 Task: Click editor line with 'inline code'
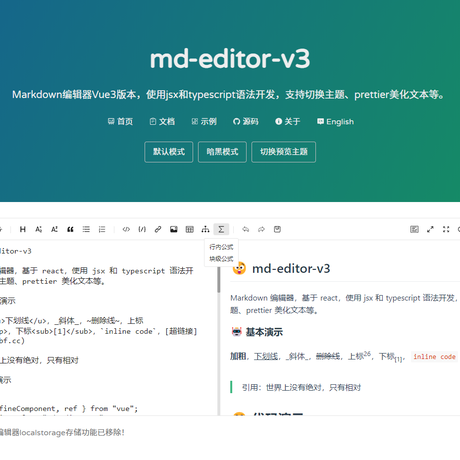(x=98, y=331)
